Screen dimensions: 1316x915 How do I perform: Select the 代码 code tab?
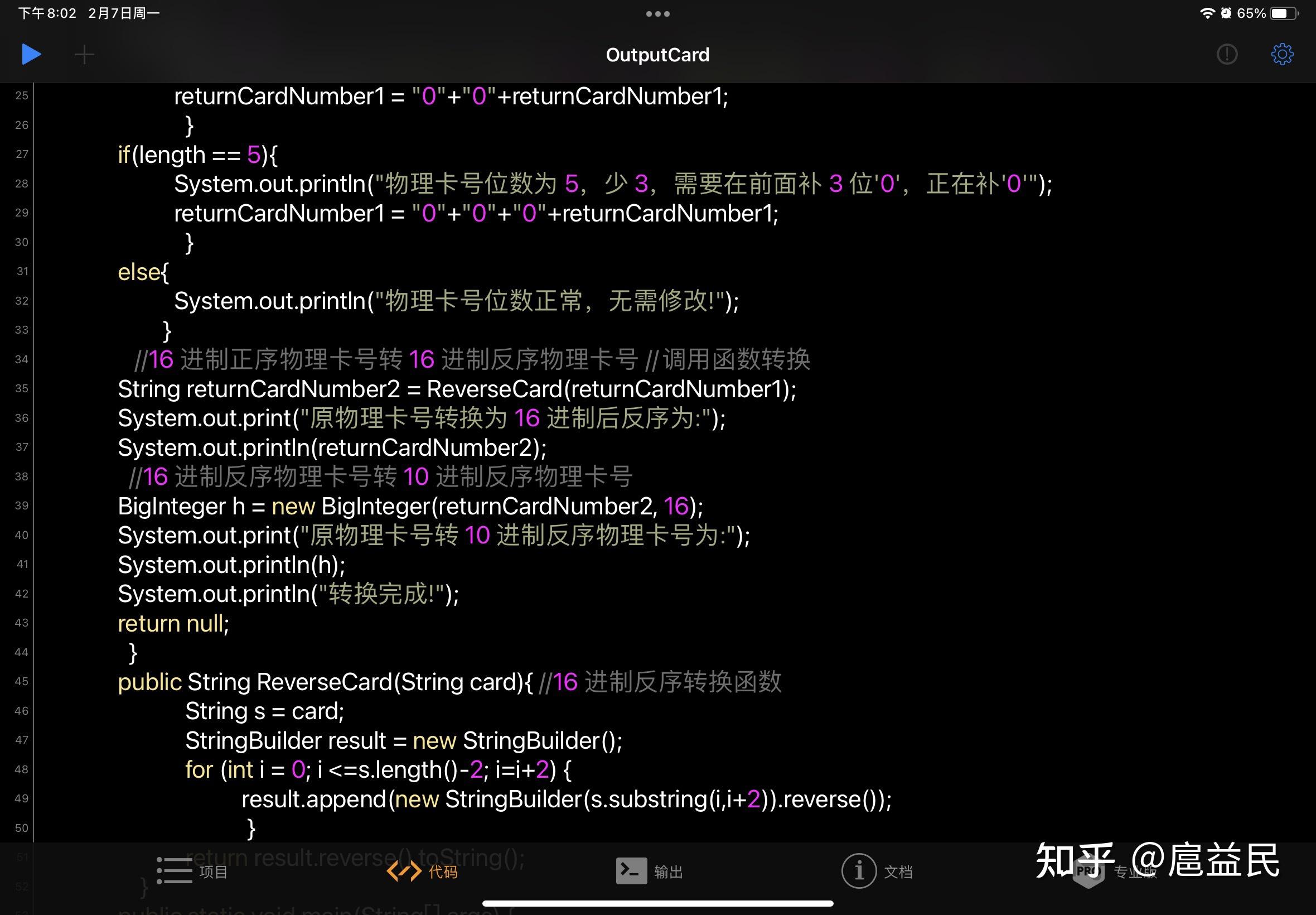click(x=422, y=871)
